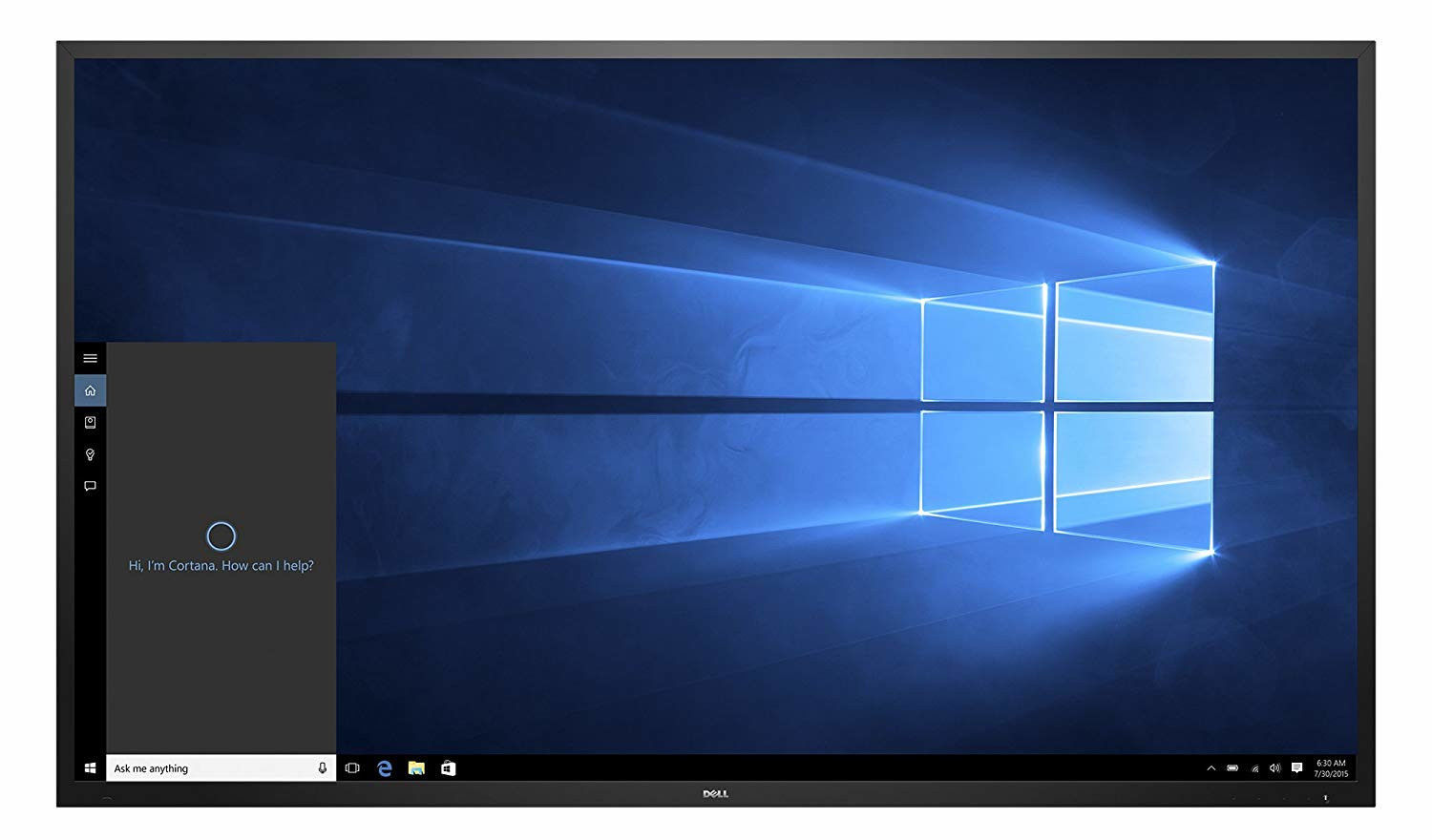Viewport: 1432px width, 840px height.
Task: Click 'Hi, I'm Cortana. How can I help?' text
Action: click(x=221, y=565)
